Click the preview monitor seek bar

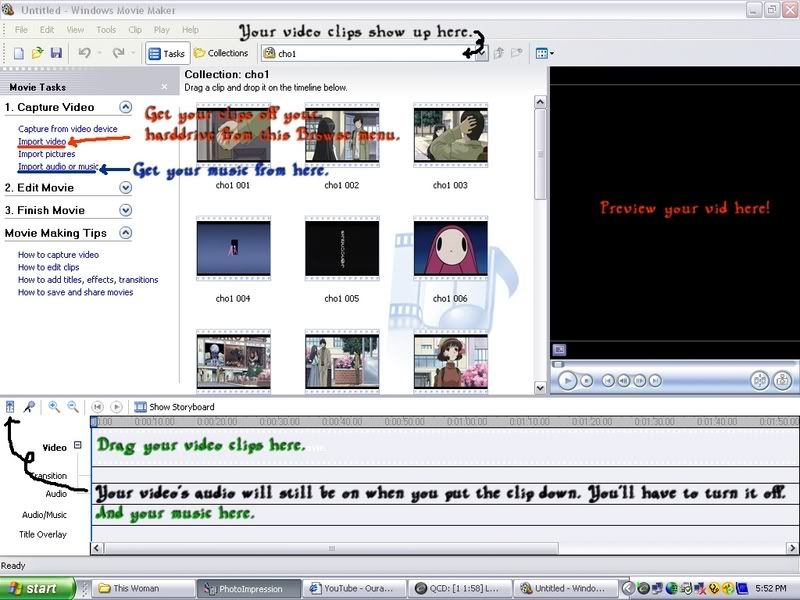(x=675, y=364)
